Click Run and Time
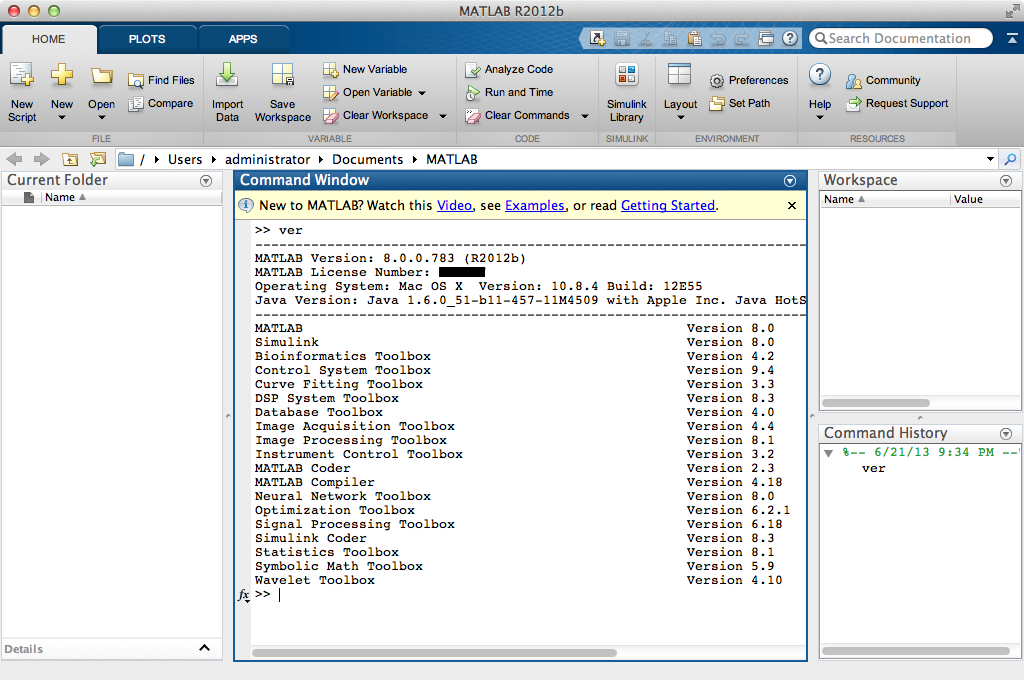Screen dimensions: 1024x680 (509, 93)
